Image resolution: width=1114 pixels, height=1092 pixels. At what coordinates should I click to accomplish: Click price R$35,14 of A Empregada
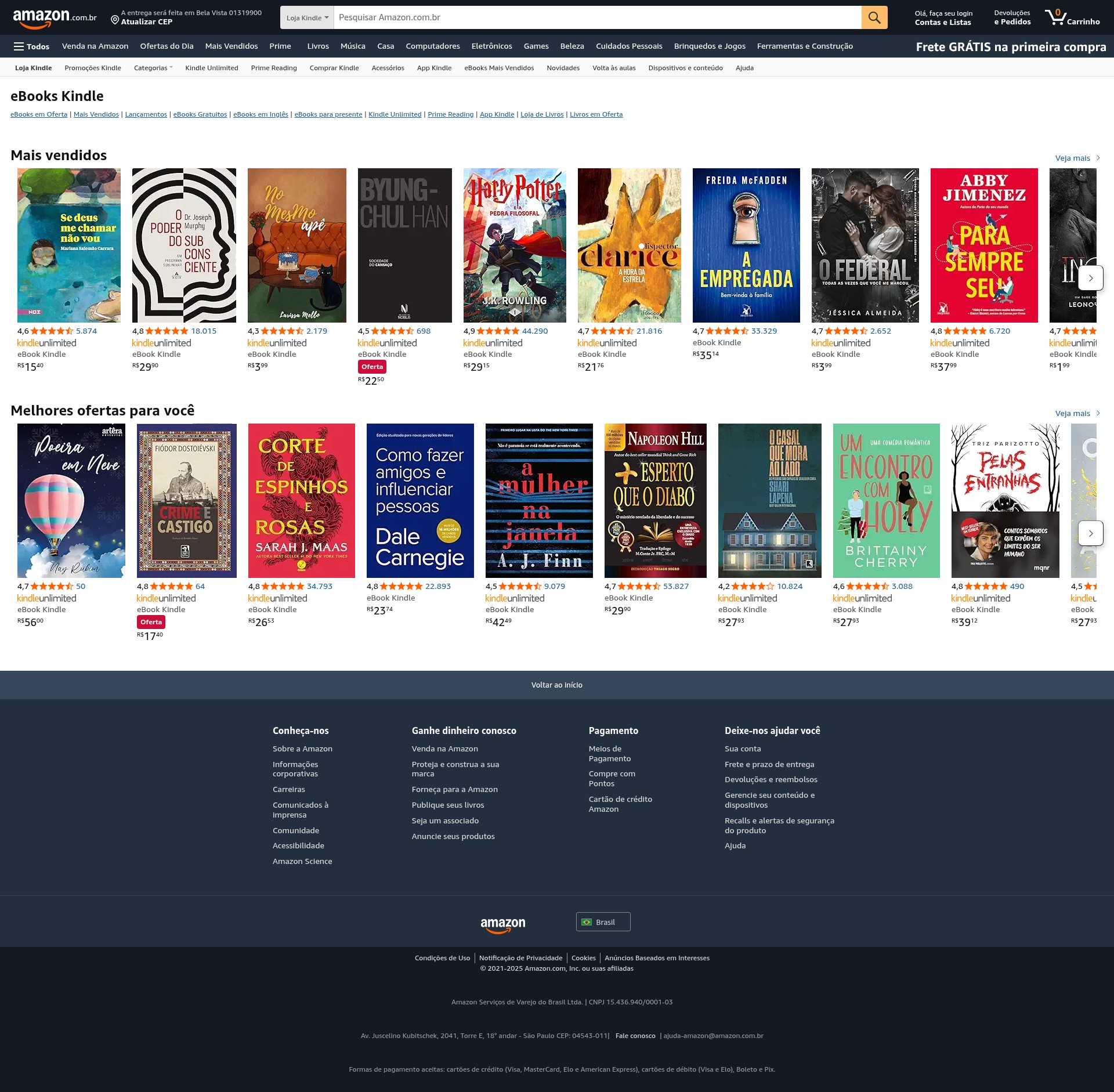[706, 355]
